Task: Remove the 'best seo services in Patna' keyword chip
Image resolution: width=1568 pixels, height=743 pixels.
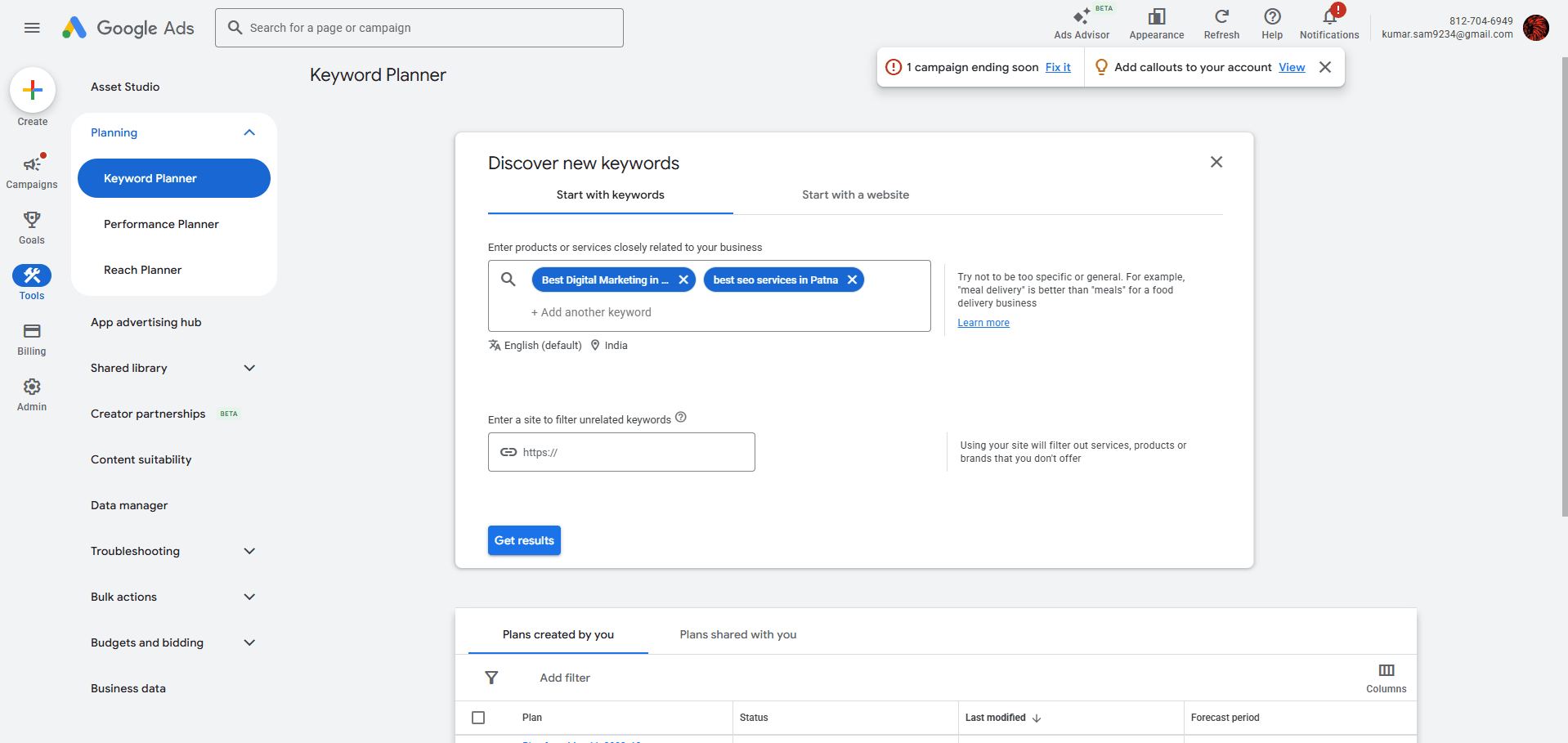Action: (x=852, y=280)
